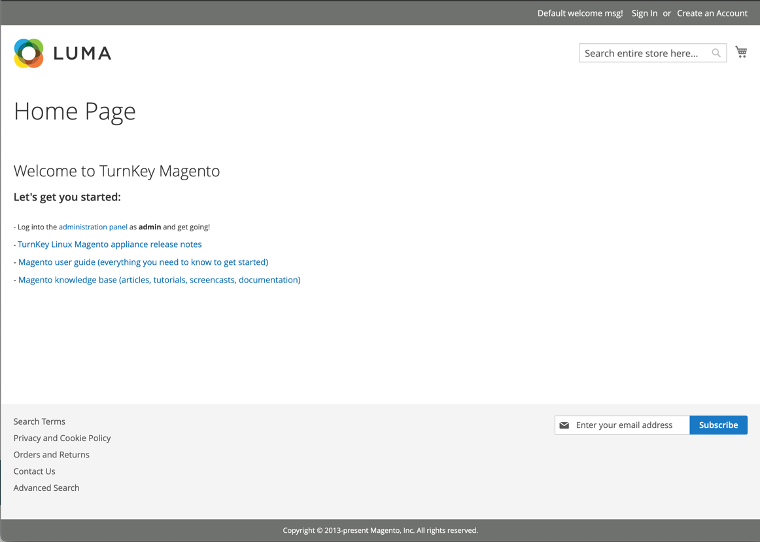The image size is (760, 542).
Task: Open the Contact Us link
Action: [x=34, y=471]
